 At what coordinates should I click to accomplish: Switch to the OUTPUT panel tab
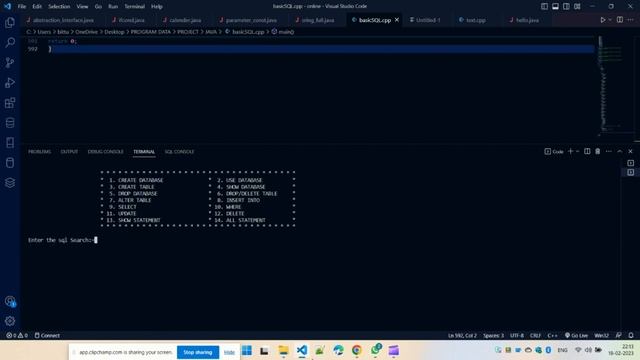pyautogui.click(x=69, y=151)
